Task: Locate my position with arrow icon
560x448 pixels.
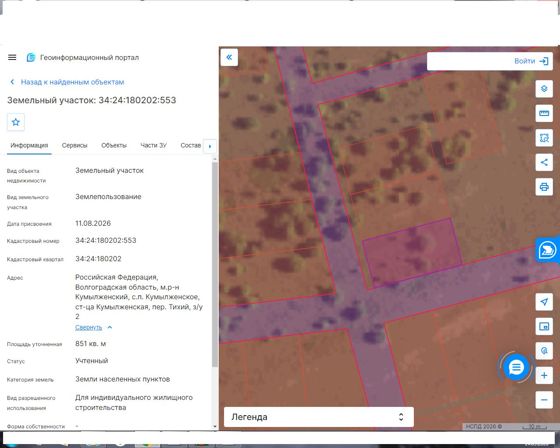Action: [544, 302]
